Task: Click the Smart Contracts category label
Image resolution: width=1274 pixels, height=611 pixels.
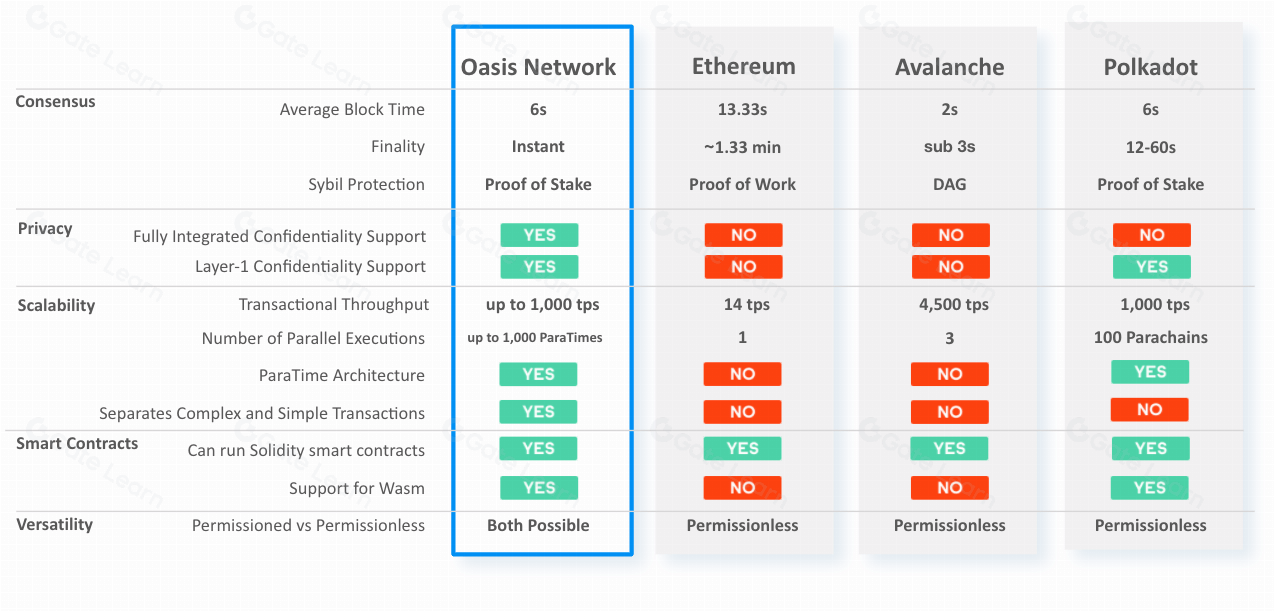Action: click(x=77, y=444)
